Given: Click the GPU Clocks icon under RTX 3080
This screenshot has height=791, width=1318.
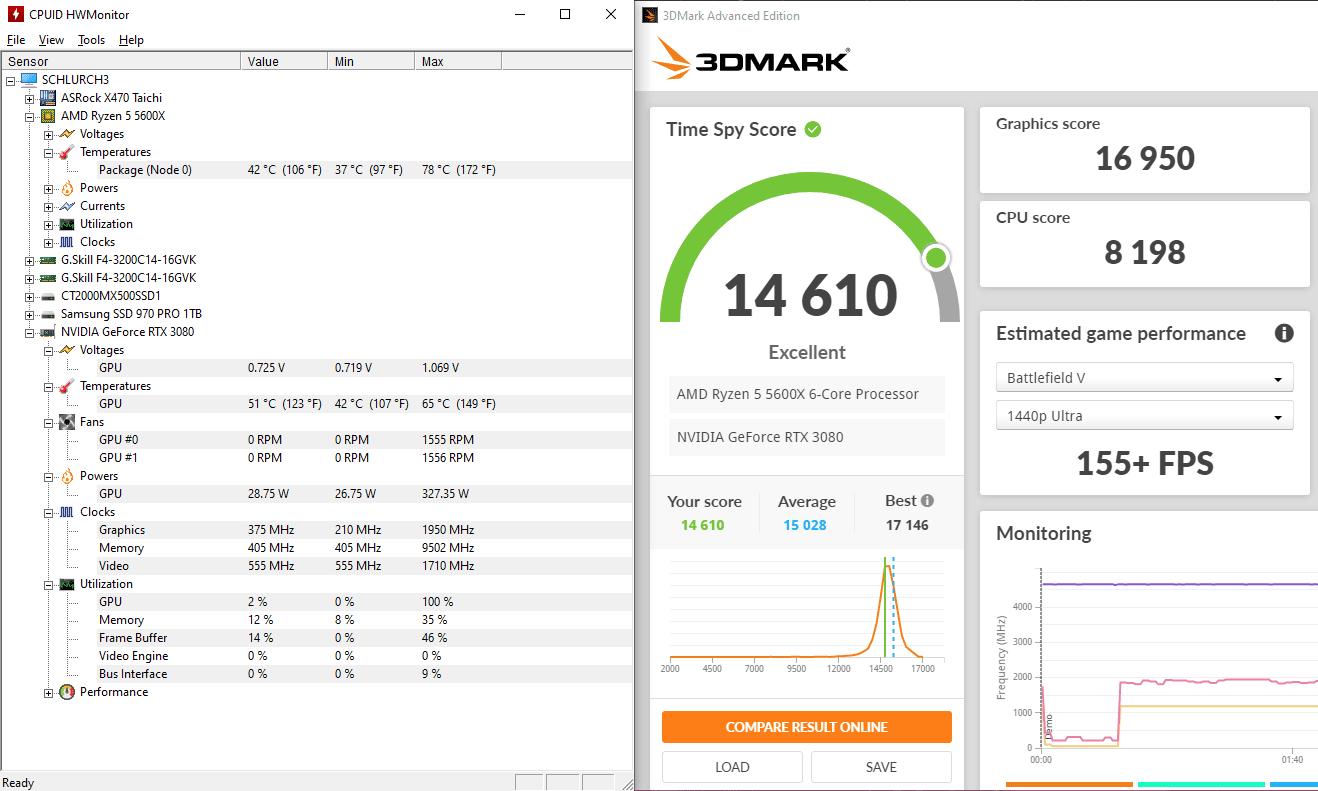Looking at the screenshot, I should point(67,511).
